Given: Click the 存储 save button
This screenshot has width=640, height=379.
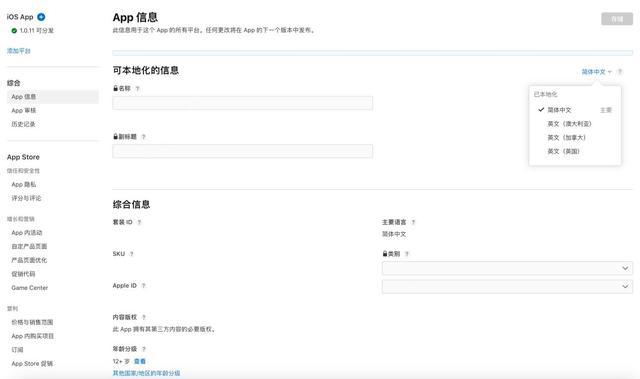Looking at the screenshot, I should point(617,19).
